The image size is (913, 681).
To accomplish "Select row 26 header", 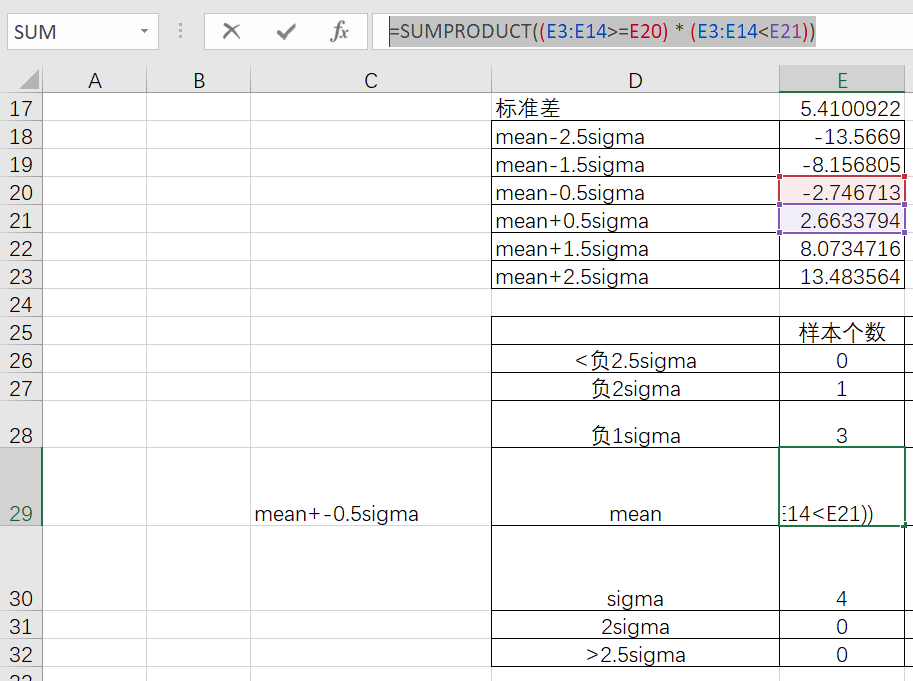I will pyautogui.click(x=21, y=360).
